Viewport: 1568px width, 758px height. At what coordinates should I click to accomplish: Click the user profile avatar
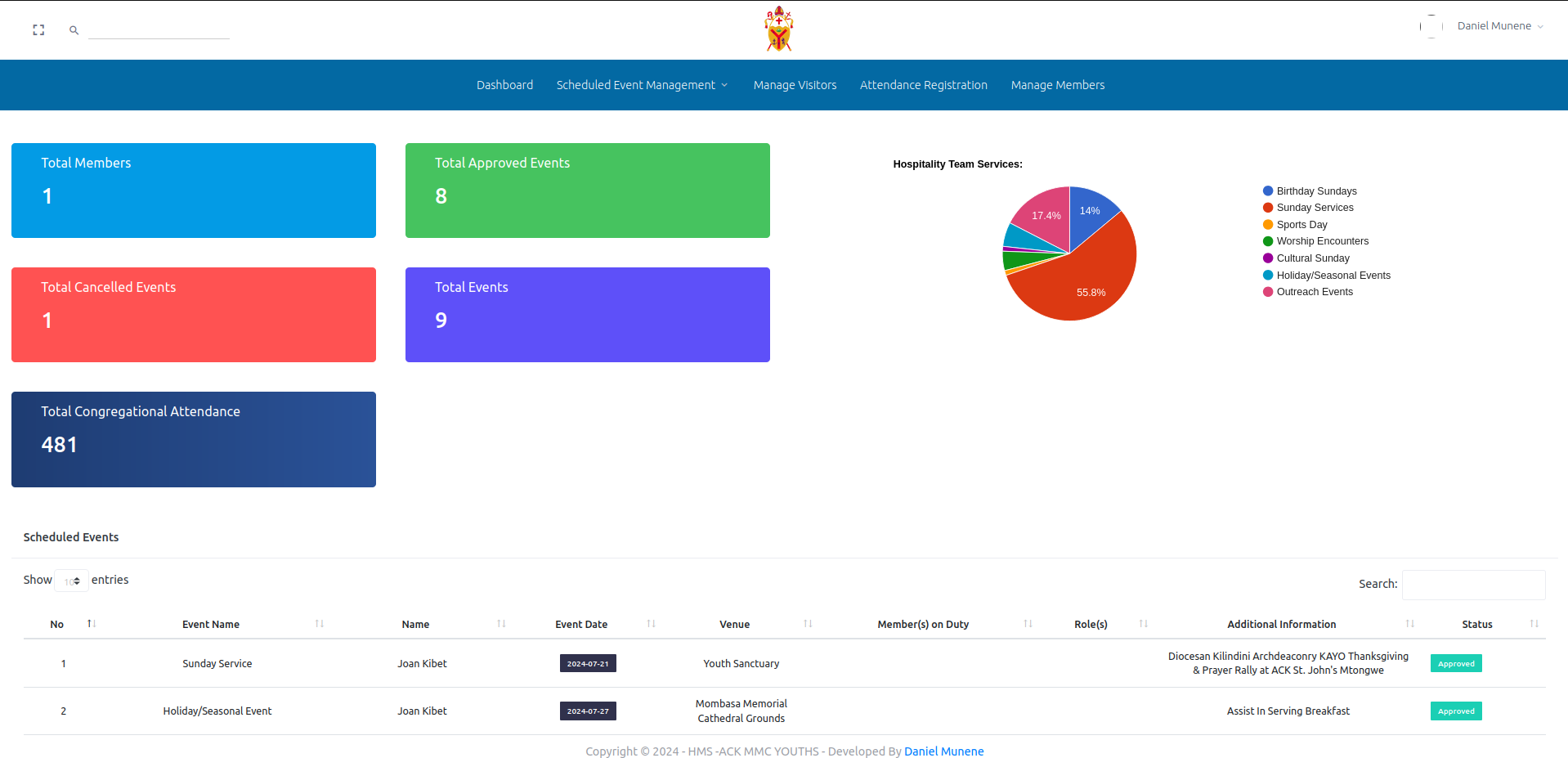coord(1431,26)
